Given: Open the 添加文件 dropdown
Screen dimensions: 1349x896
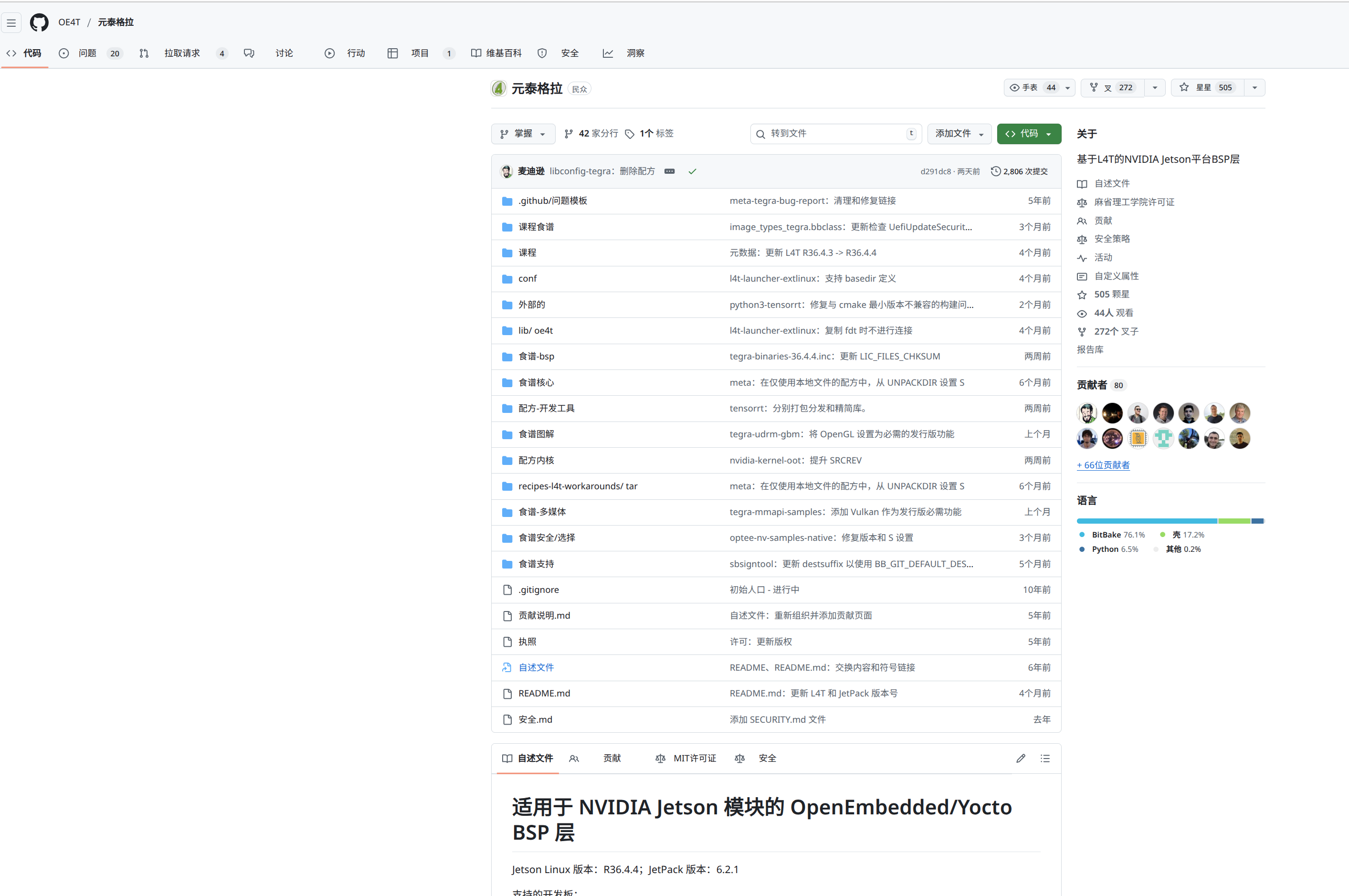Looking at the screenshot, I should (x=959, y=133).
